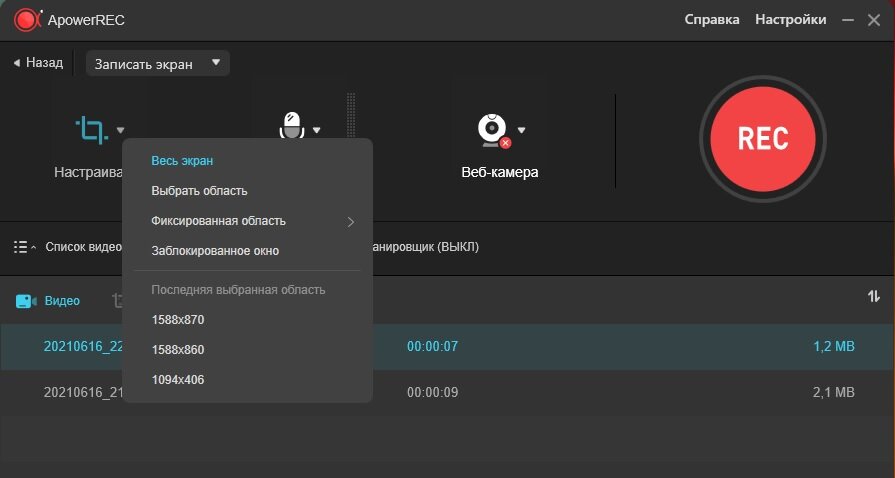Image resolution: width=895 pixels, height=478 pixels.
Task: Click the disabled webcam icon
Action: pos(494,131)
